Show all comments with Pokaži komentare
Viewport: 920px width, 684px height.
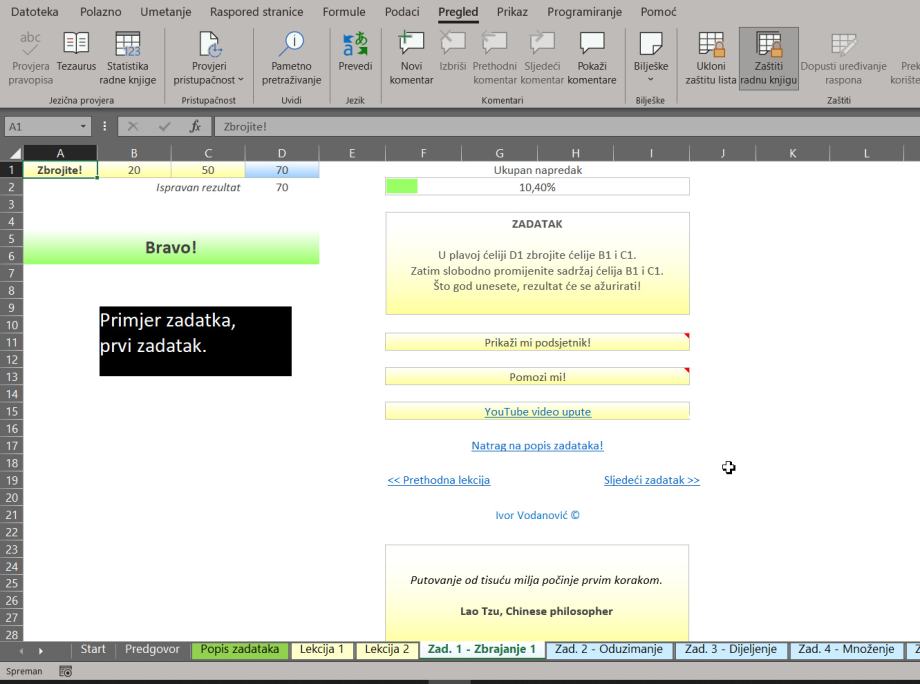[x=592, y=58]
